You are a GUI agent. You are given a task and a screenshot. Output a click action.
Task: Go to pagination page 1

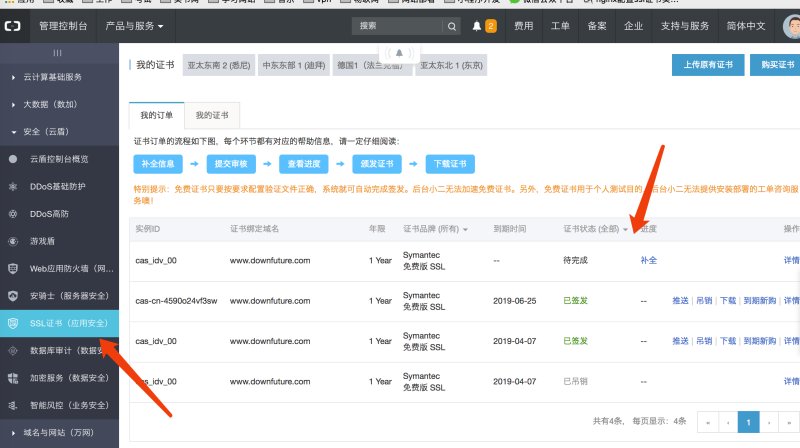coord(748,422)
